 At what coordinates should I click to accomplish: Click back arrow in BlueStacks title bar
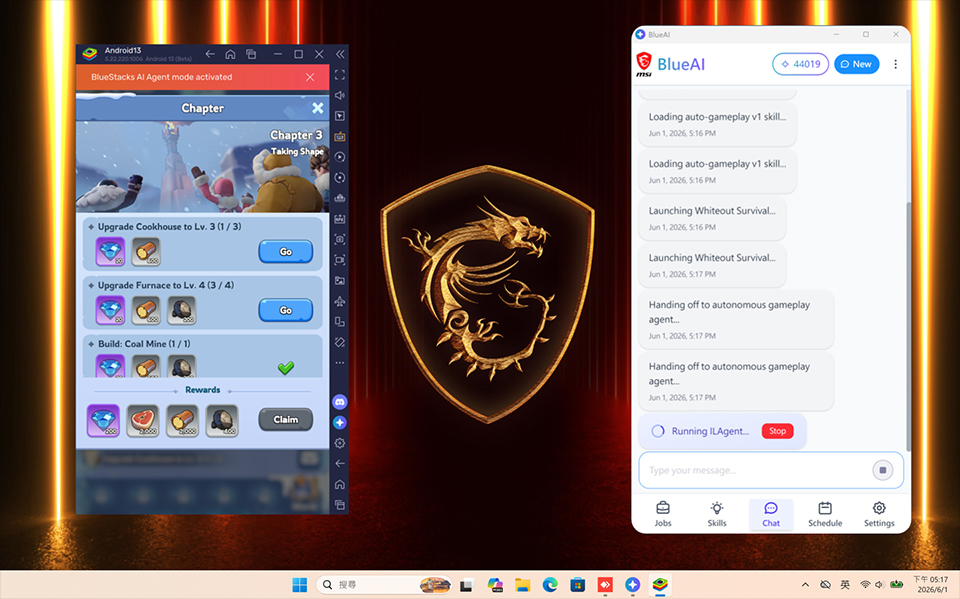[210, 54]
